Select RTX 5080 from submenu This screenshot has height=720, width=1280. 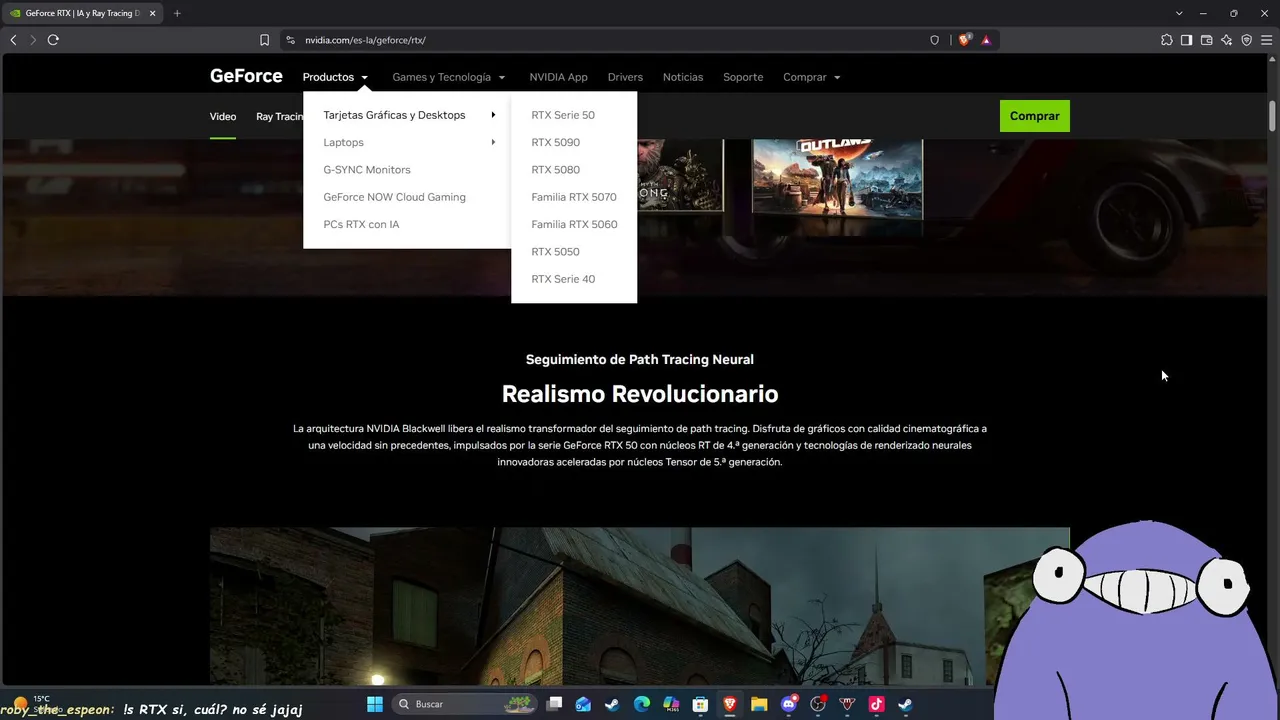coord(555,170)
